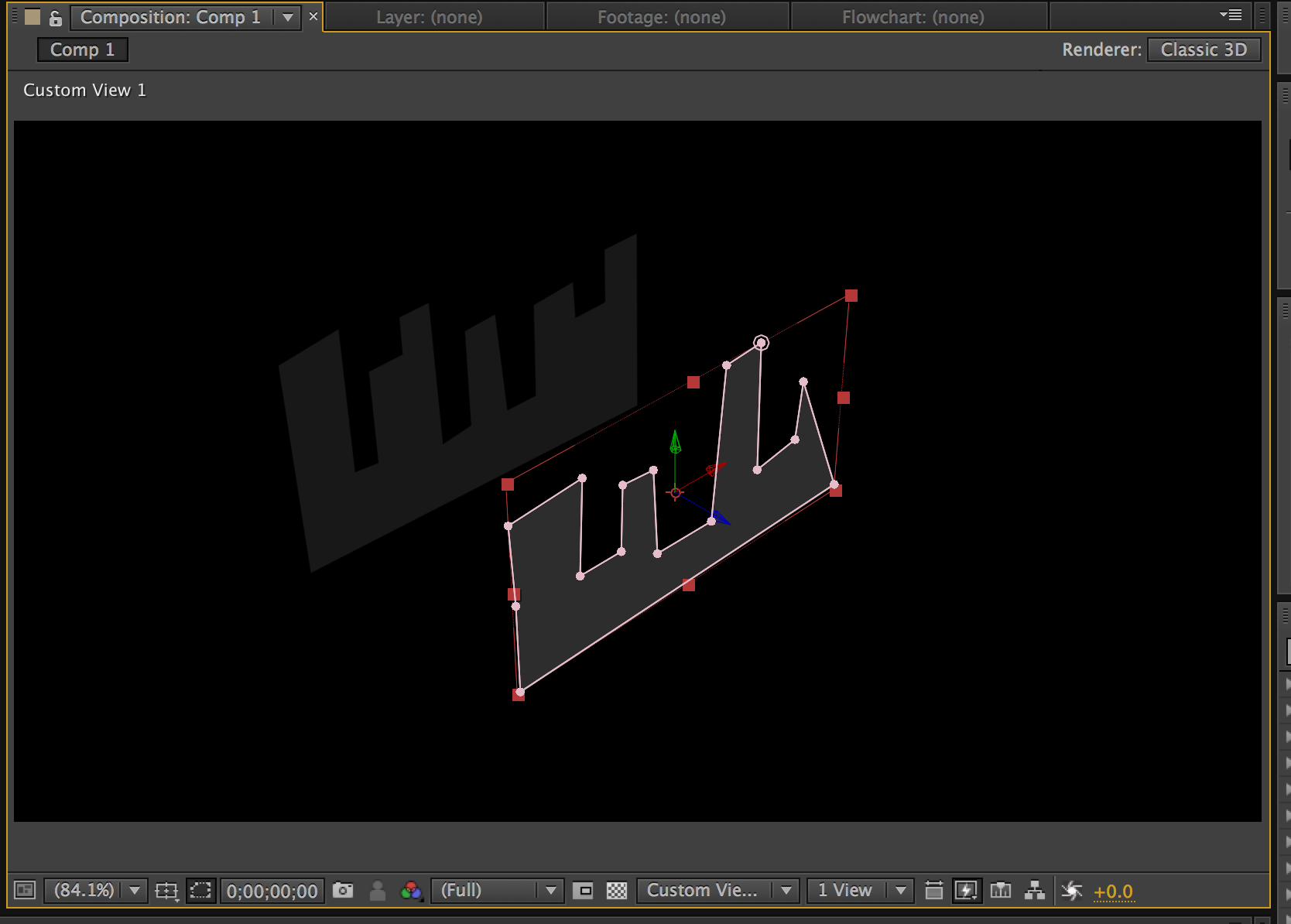Open the Comp Flowchart icon
Image resolution: width=1291 pixels, height=924 pixels.
click(1035, 891)
